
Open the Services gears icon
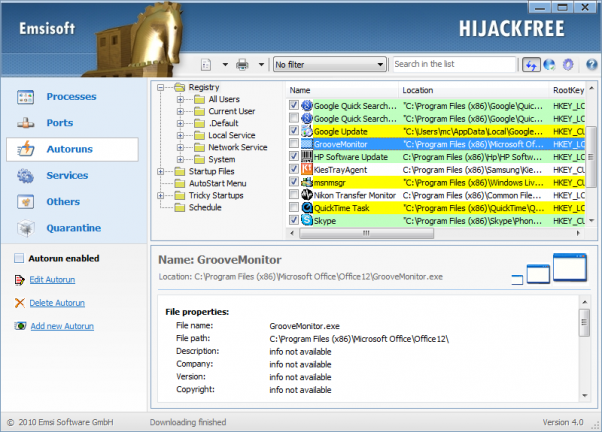[26, 175]
